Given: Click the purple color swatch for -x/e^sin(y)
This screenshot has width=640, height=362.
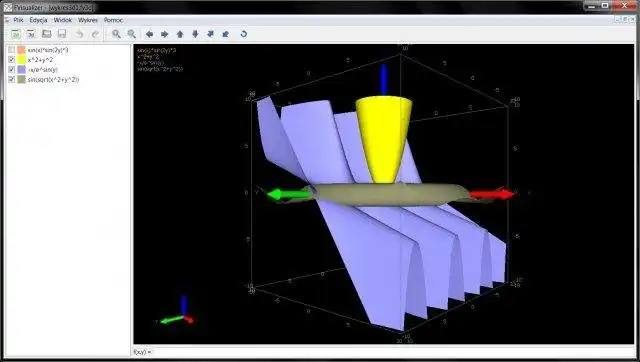Looking at the screenshot, I should (x=21, y=69).
